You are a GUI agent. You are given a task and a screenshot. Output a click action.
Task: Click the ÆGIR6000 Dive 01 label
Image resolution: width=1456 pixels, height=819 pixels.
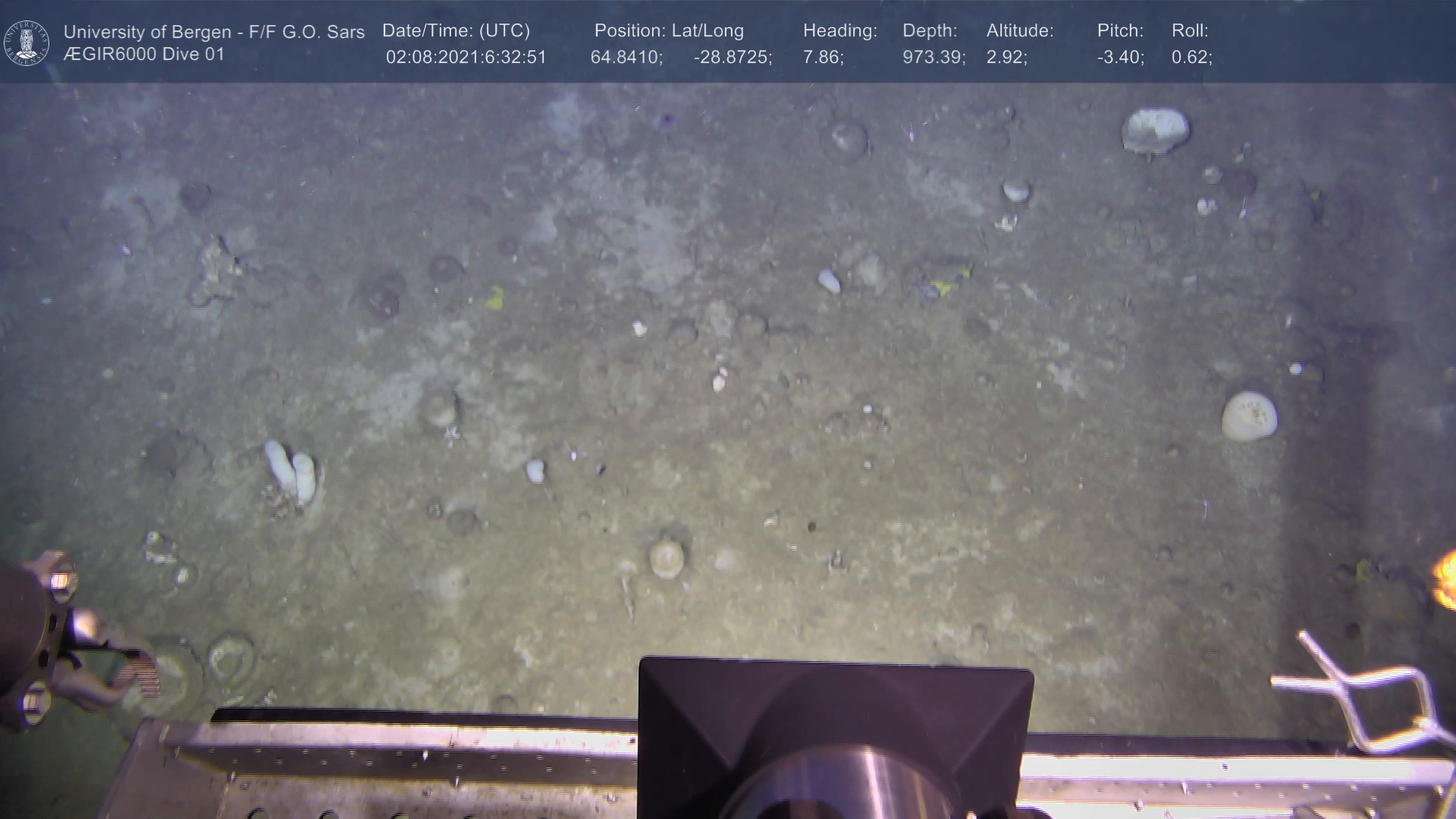(x=144, y=55)
